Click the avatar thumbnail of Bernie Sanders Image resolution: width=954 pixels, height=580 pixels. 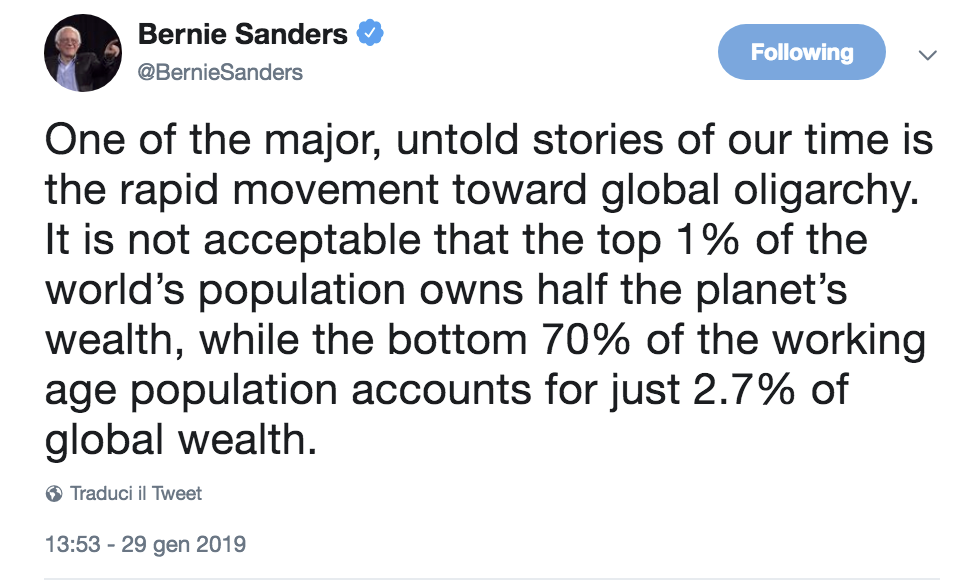click(82, 52)
